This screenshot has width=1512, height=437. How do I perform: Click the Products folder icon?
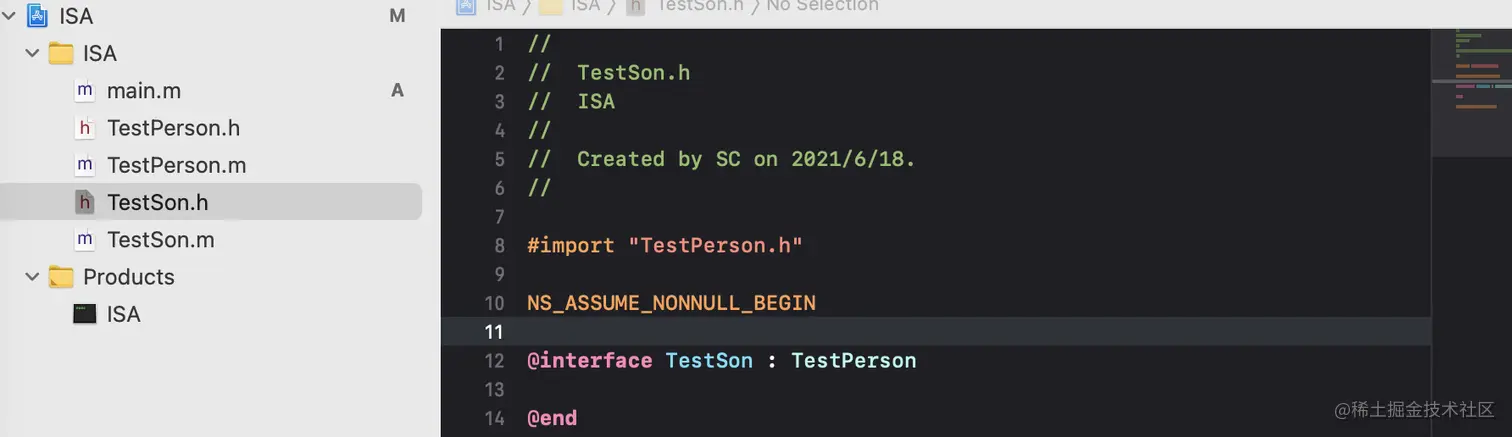[62, 277]
